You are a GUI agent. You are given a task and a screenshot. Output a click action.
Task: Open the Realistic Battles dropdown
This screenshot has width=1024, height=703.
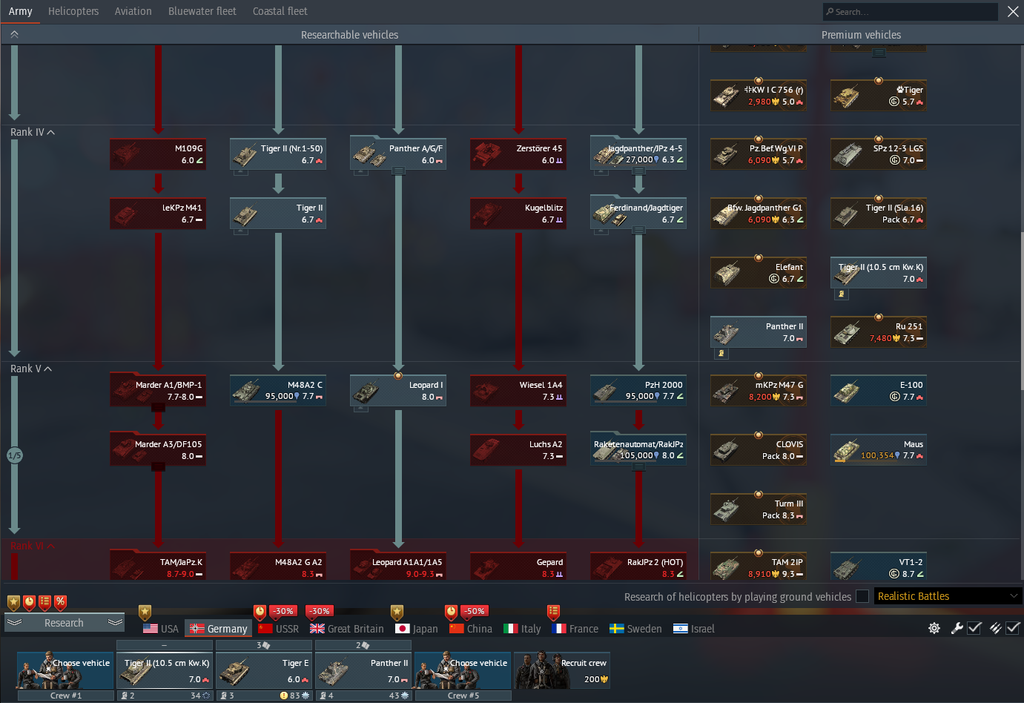tap(948, 596)
